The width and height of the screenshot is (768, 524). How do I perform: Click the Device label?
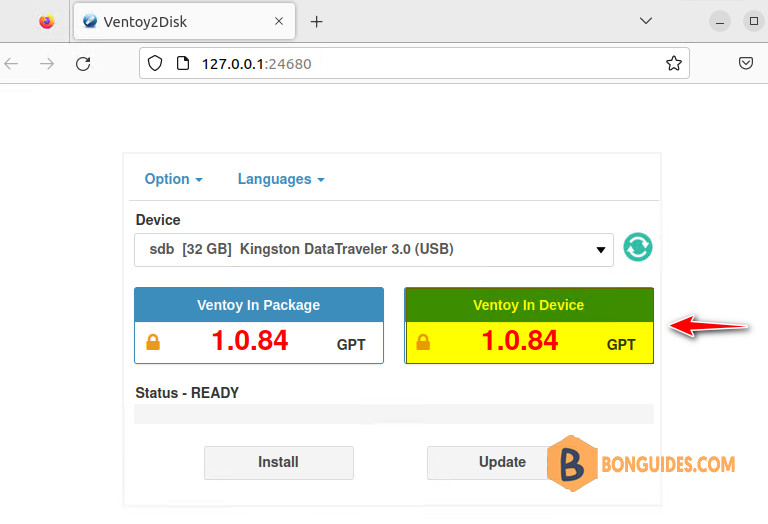tap(158, 220)
